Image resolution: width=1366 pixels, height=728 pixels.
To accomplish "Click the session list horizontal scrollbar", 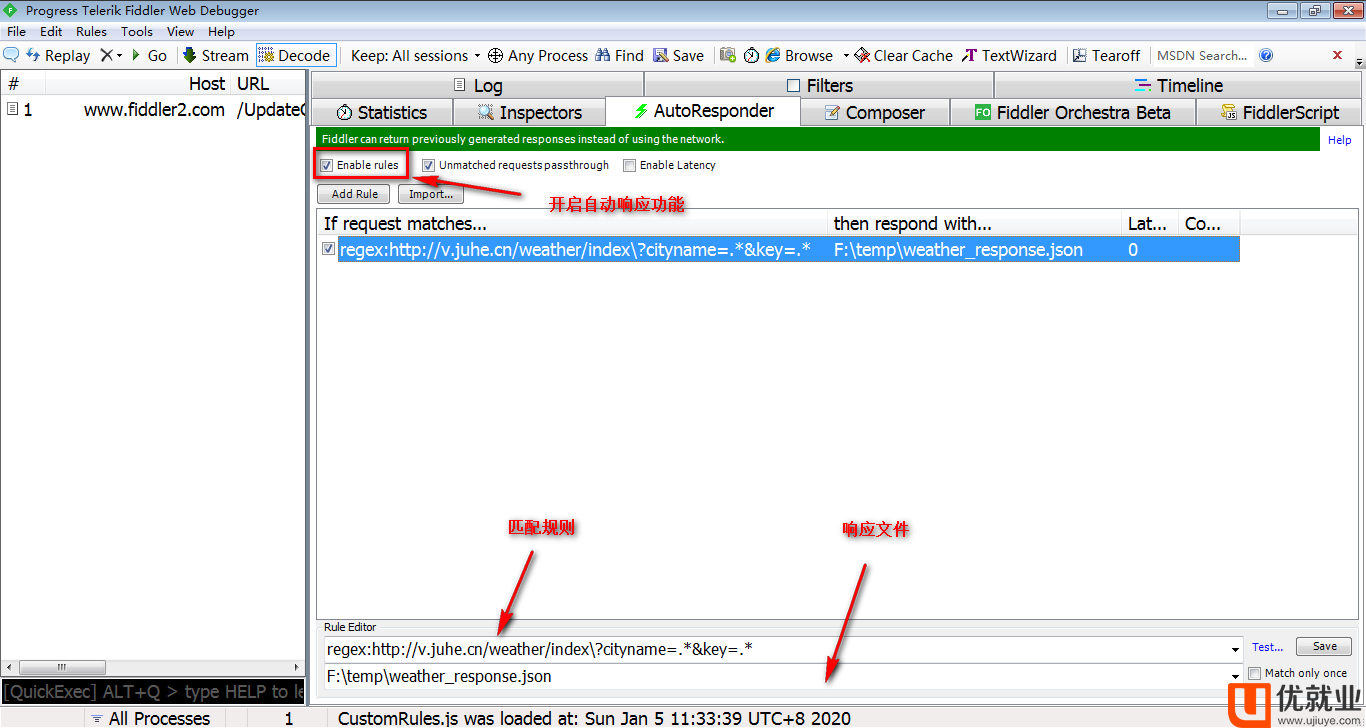I will click(x=152, y=667).
